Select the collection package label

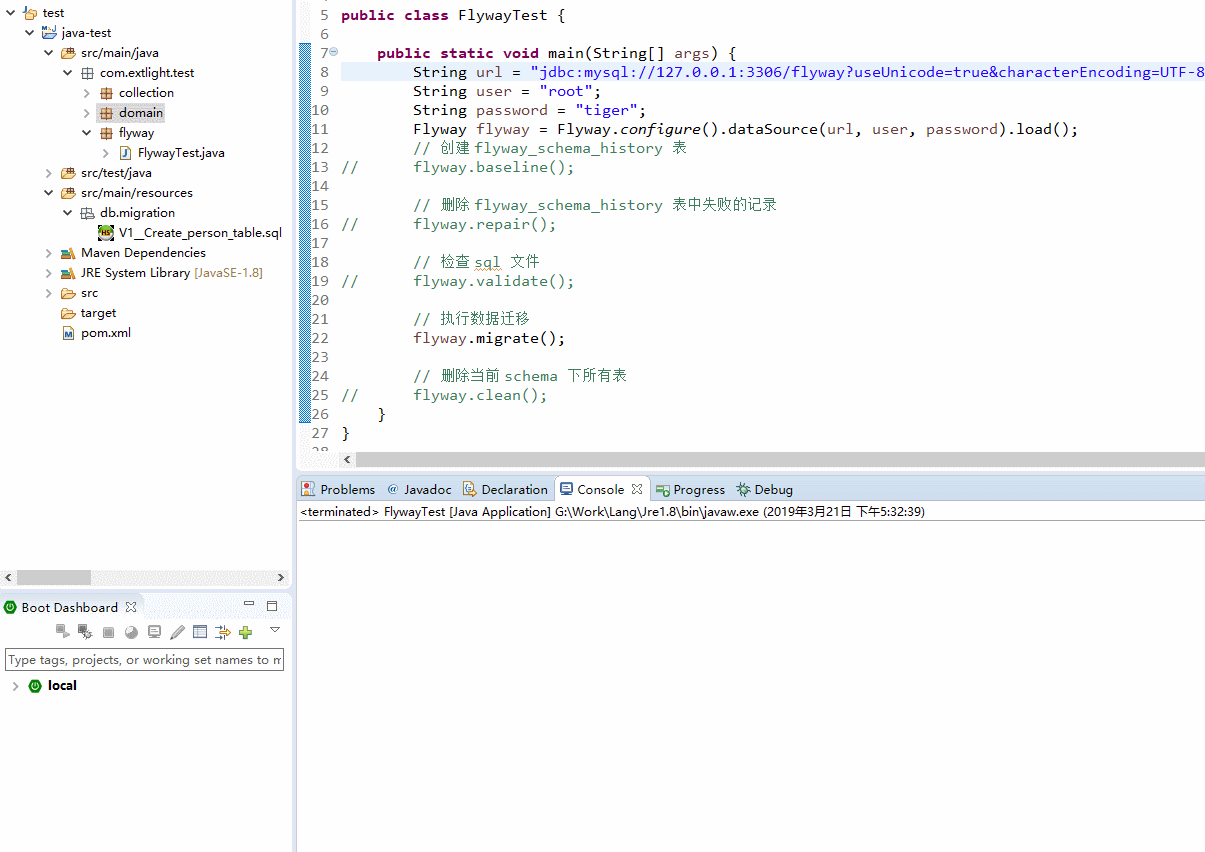[146, 93]
